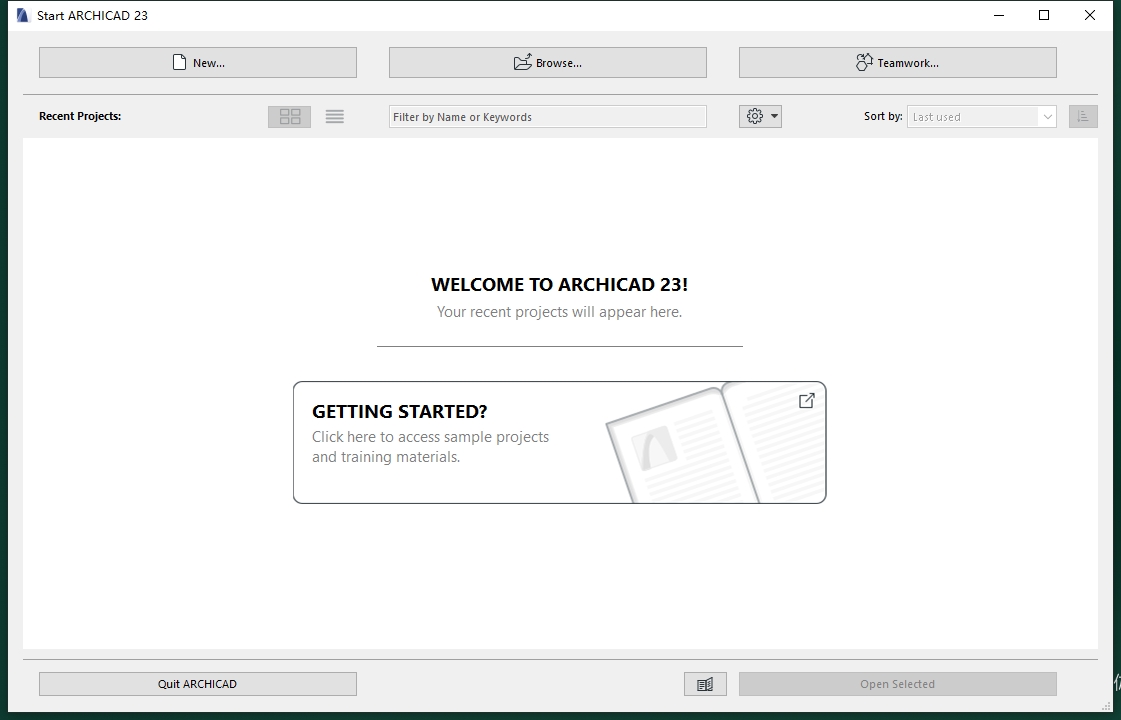Click the open book illustration thumbnail
This screenshot has height=720, width=1121.
715,443
